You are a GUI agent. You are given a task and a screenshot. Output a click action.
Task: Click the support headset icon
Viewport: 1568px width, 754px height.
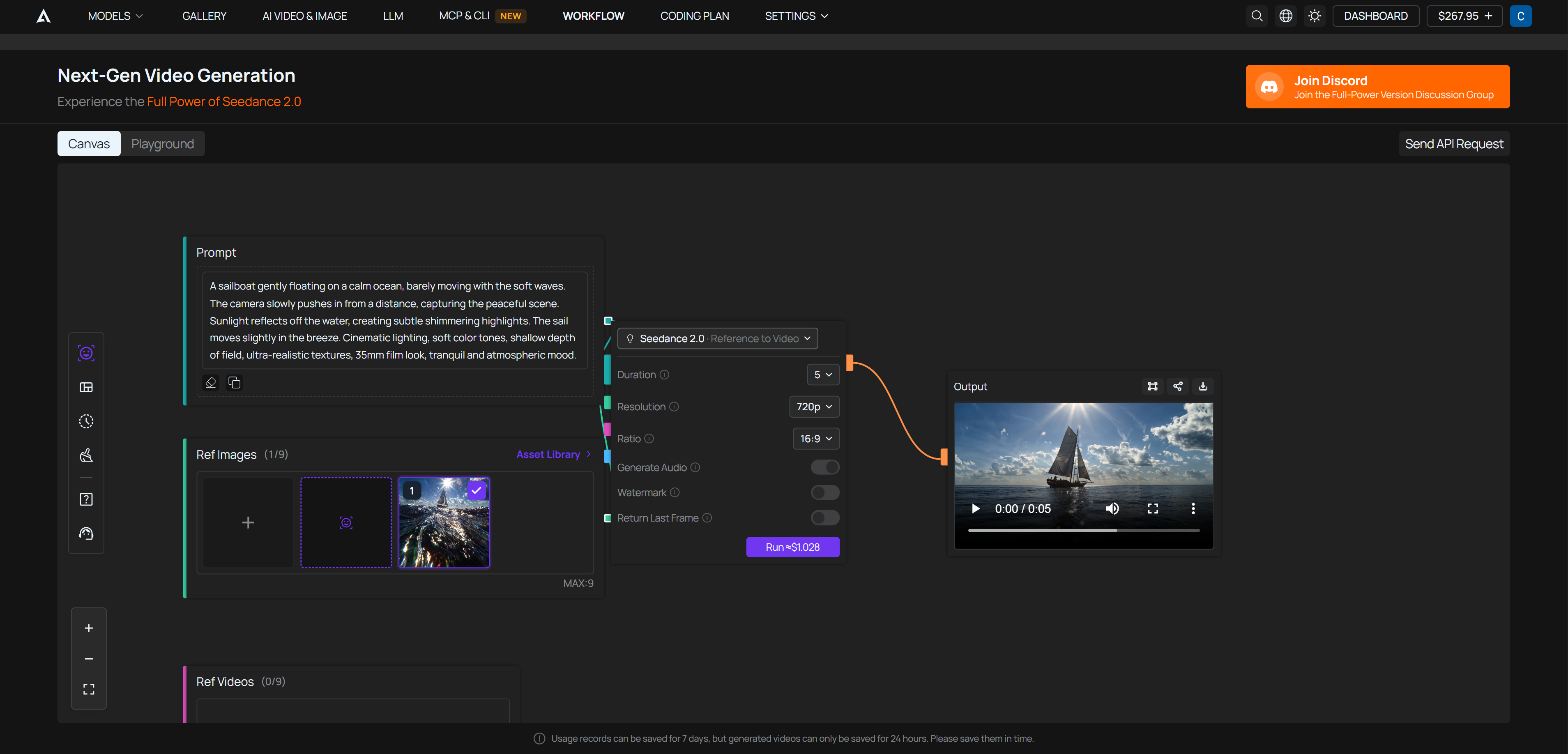coord(86,533)
